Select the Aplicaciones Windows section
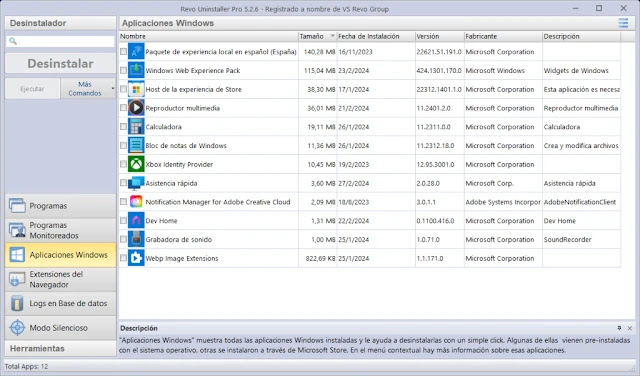640x376 pixels. tap(60, 255)
